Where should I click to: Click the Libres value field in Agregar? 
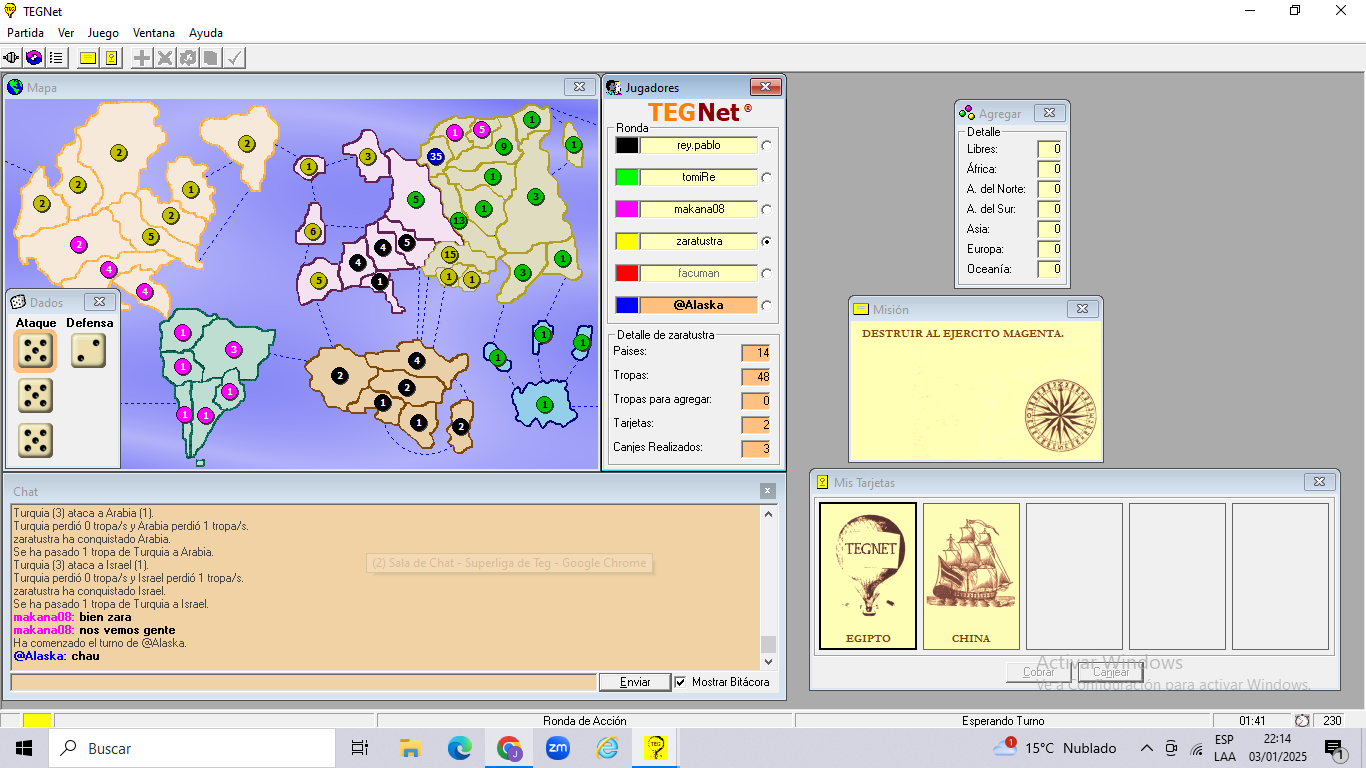[x=1049, y=149]
